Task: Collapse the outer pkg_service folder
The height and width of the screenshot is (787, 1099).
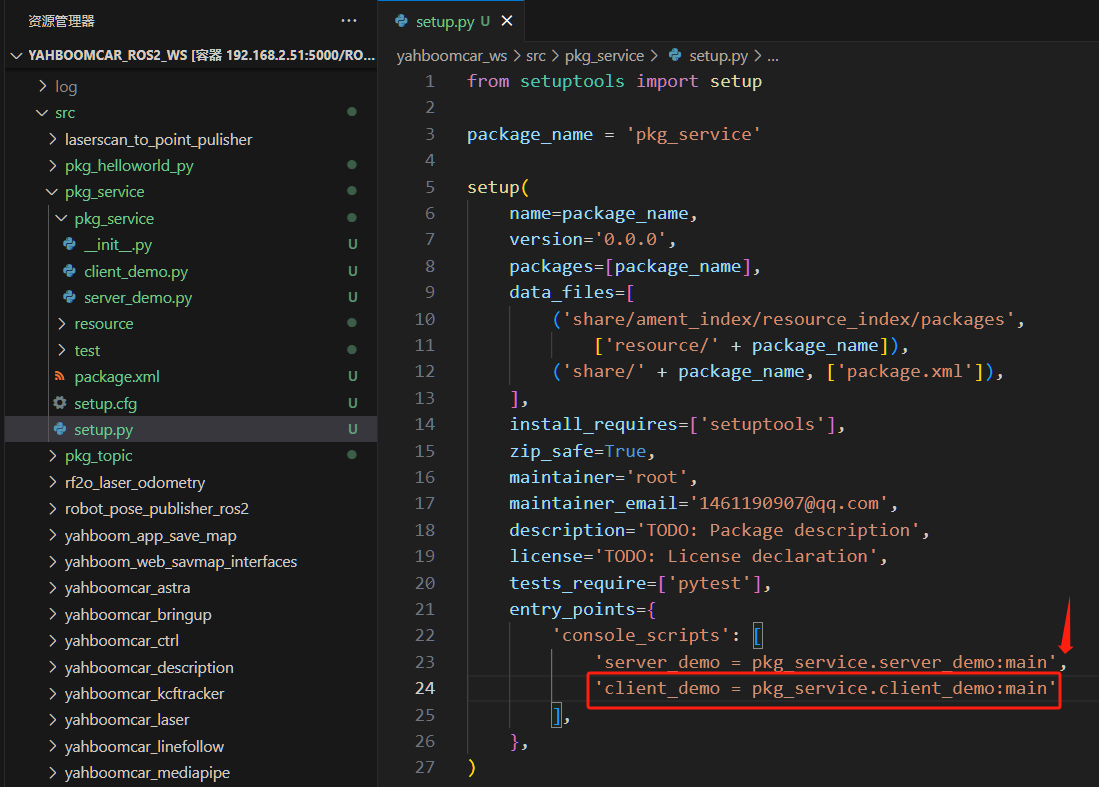Action: (x=53, y=191)
